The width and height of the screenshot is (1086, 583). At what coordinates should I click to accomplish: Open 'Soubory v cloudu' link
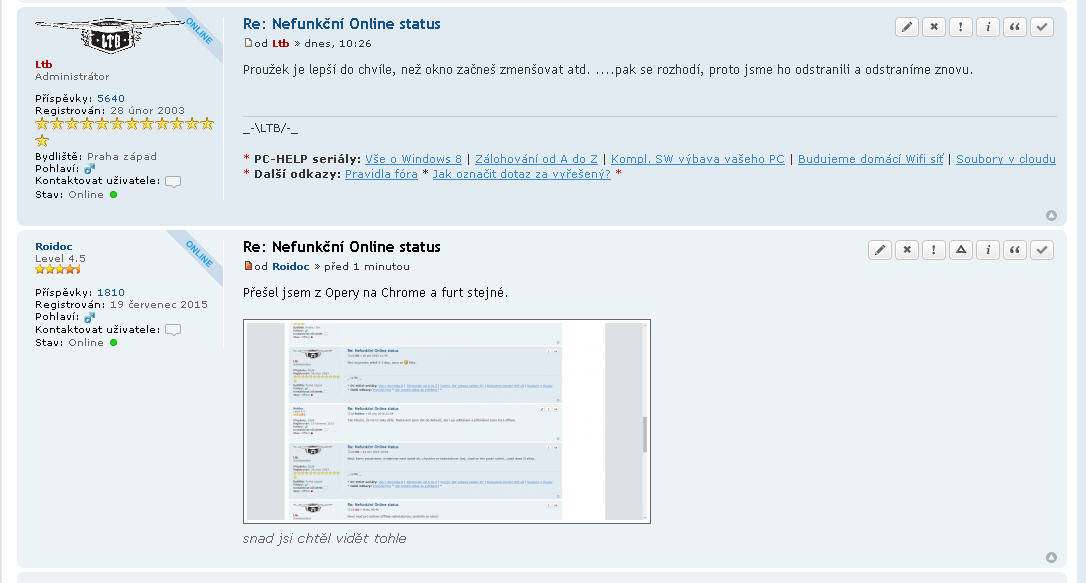point(1005,159)
